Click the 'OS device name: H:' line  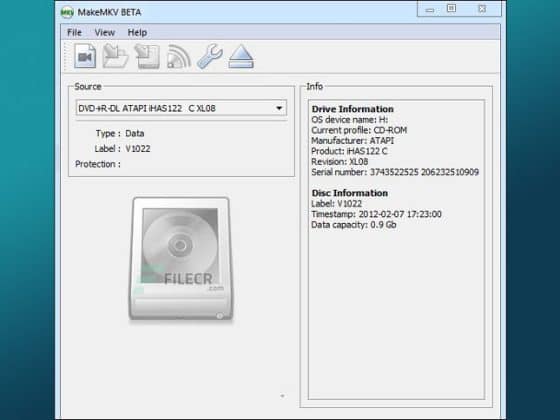tap(350, 120)
